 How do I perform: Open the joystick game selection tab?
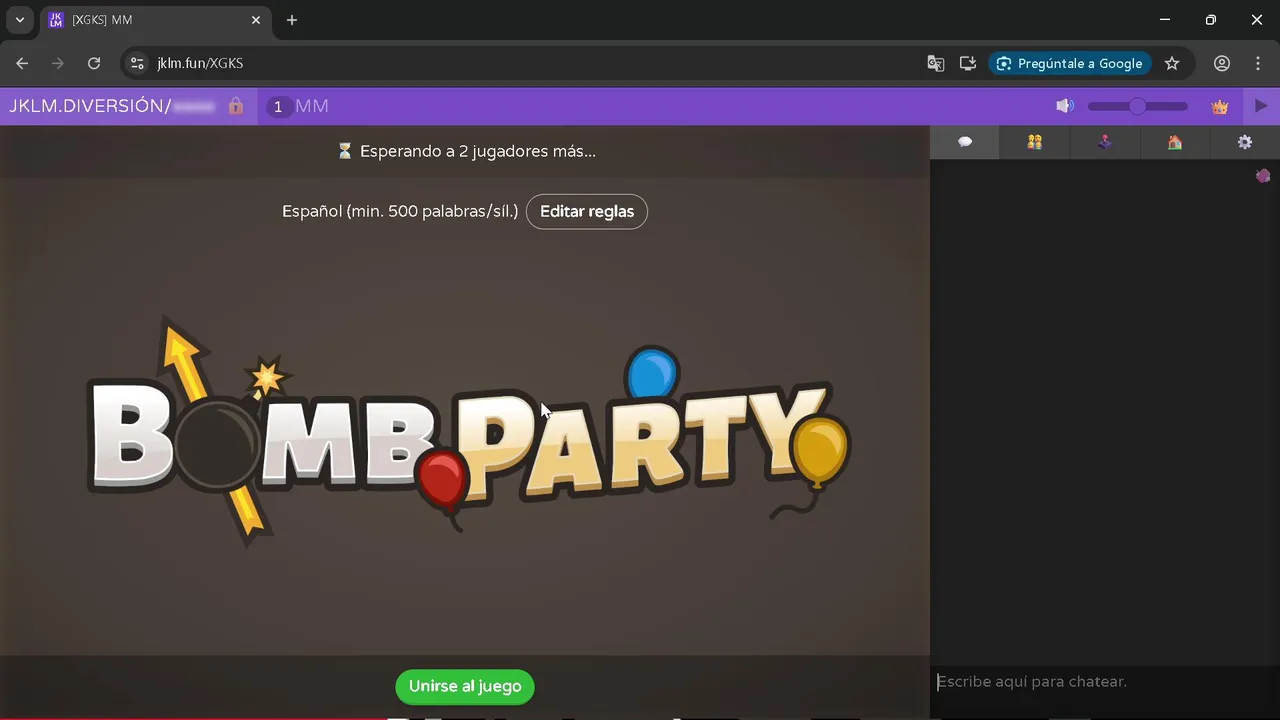1105,142
